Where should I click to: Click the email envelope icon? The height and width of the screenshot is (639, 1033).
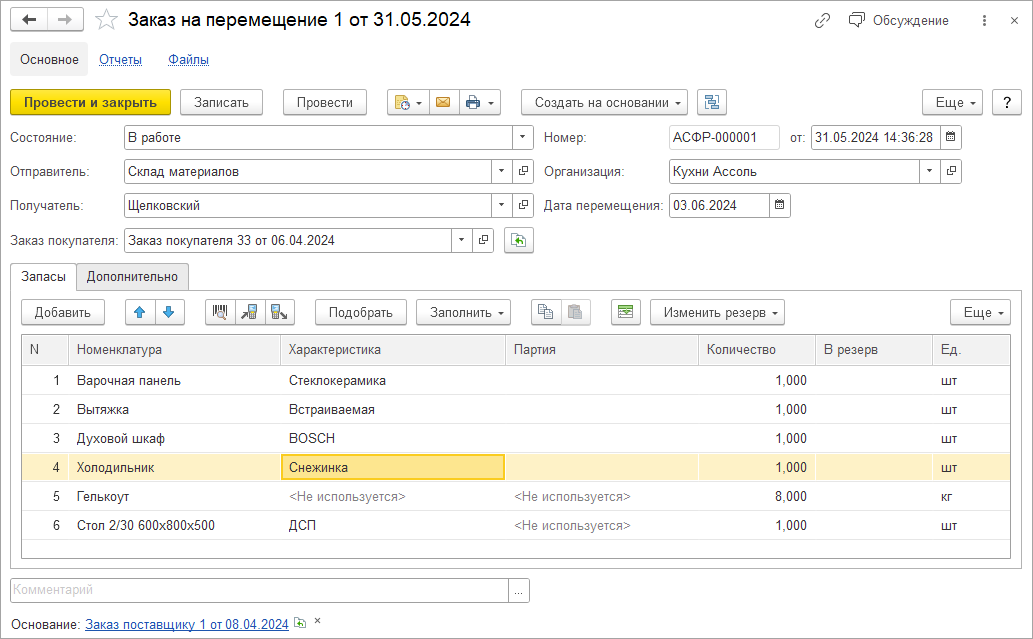(443, 102)
